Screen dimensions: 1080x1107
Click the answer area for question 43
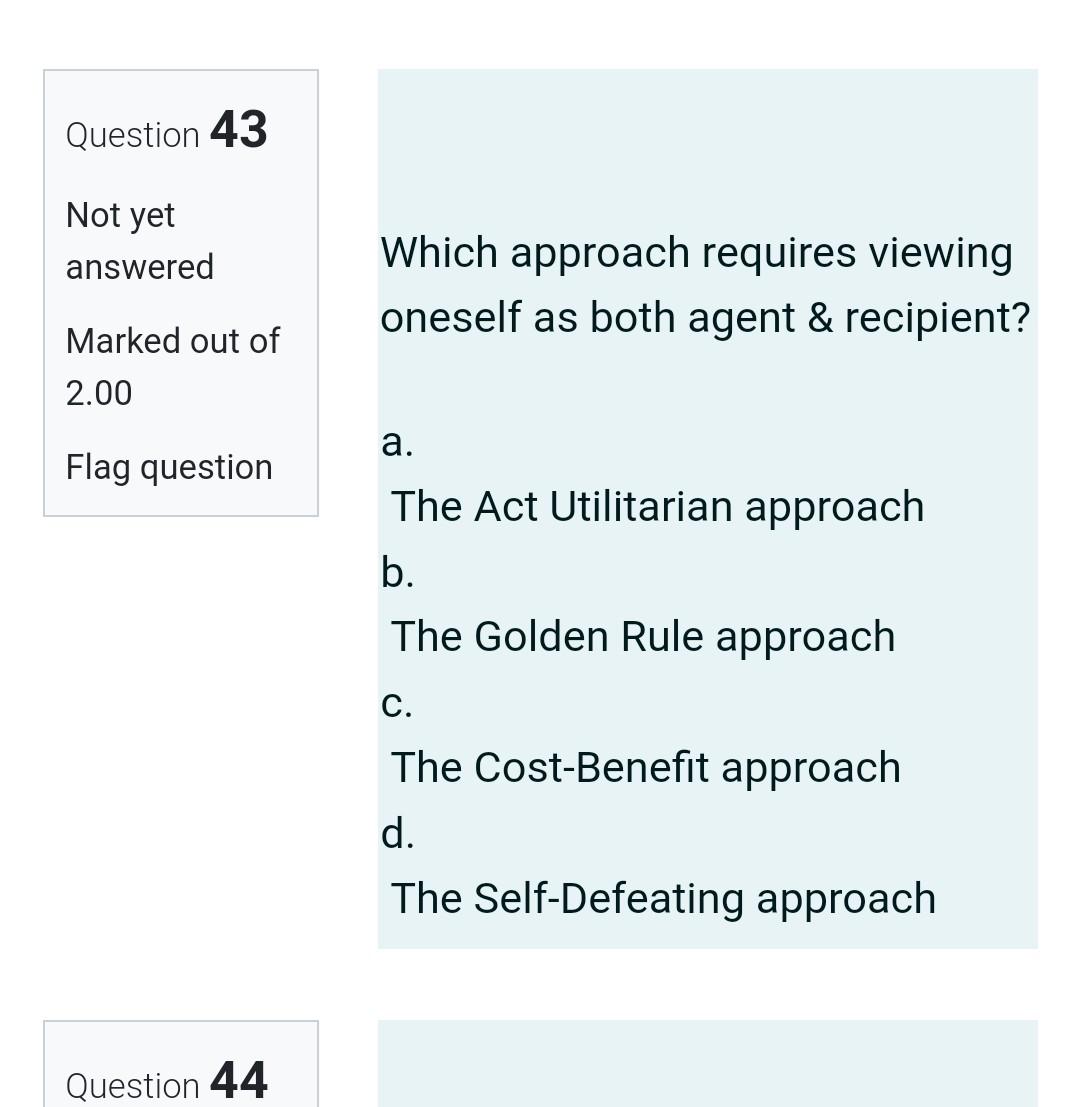pos(708,670)
